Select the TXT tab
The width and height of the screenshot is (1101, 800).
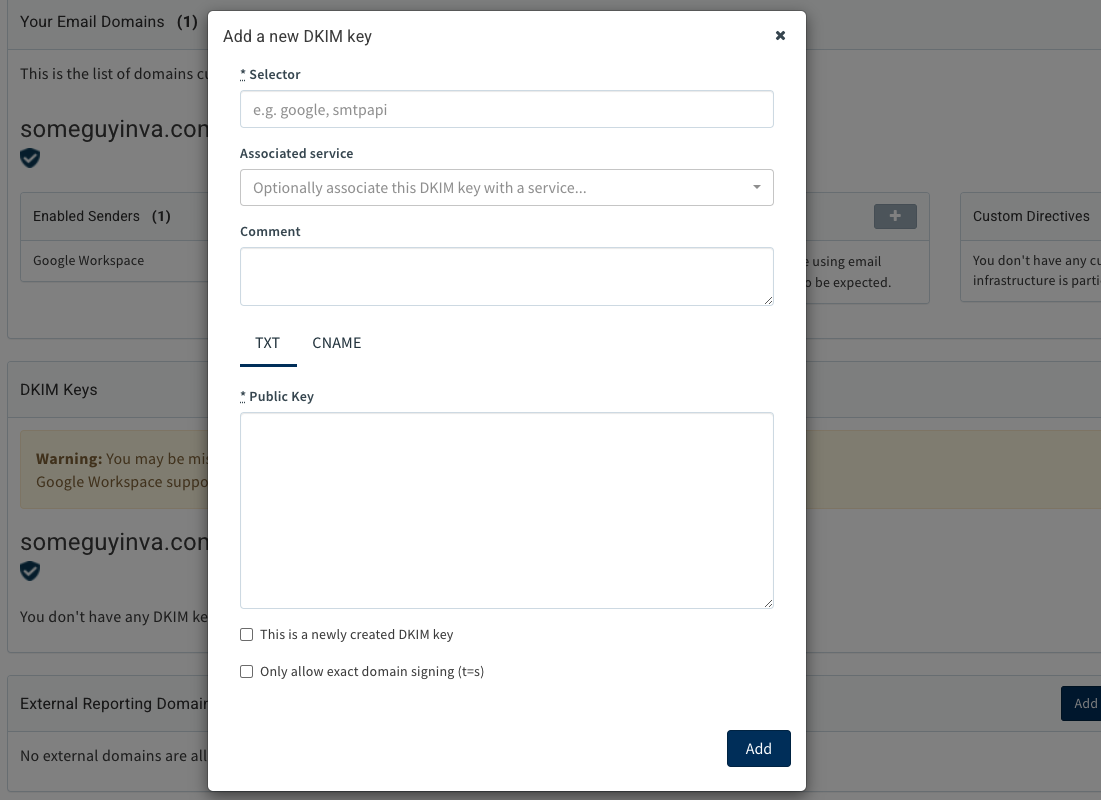(267, 343)
